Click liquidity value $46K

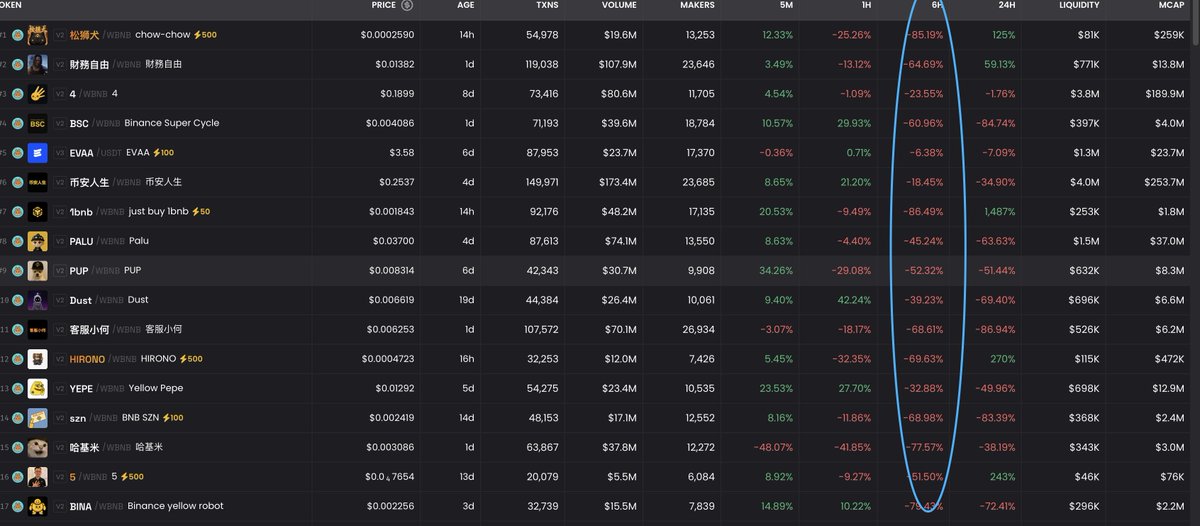click(1087, 477)
